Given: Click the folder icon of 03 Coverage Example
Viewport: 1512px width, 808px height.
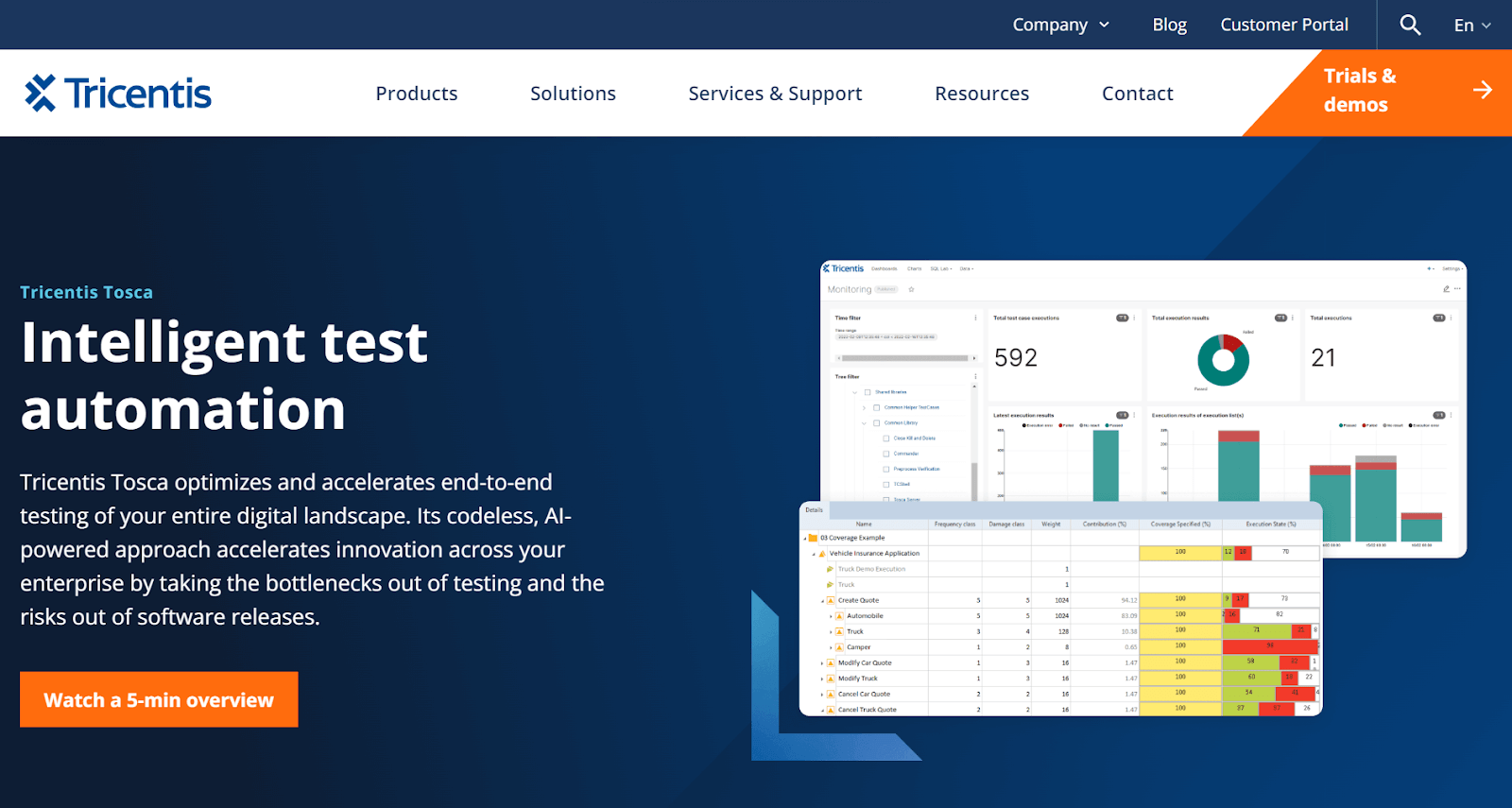Looking at the screenshot, I should (814, 538).
